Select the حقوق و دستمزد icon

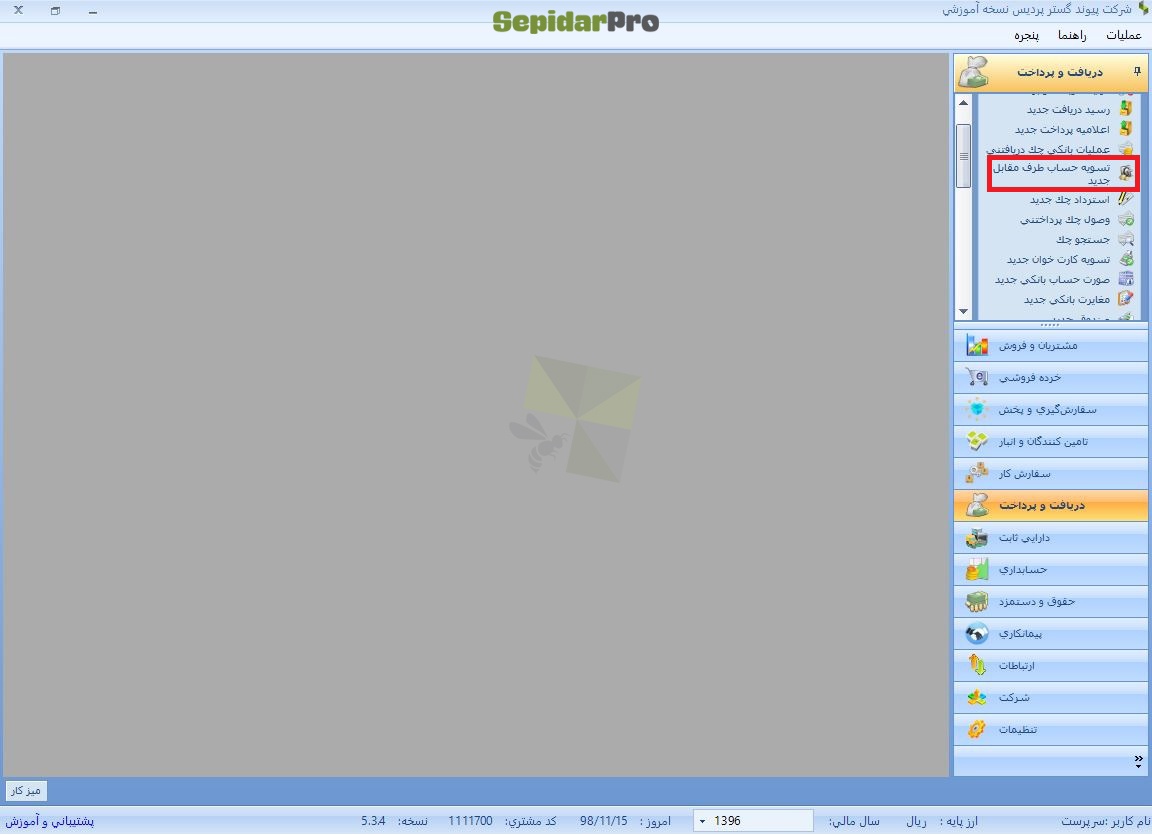point(976,601)
